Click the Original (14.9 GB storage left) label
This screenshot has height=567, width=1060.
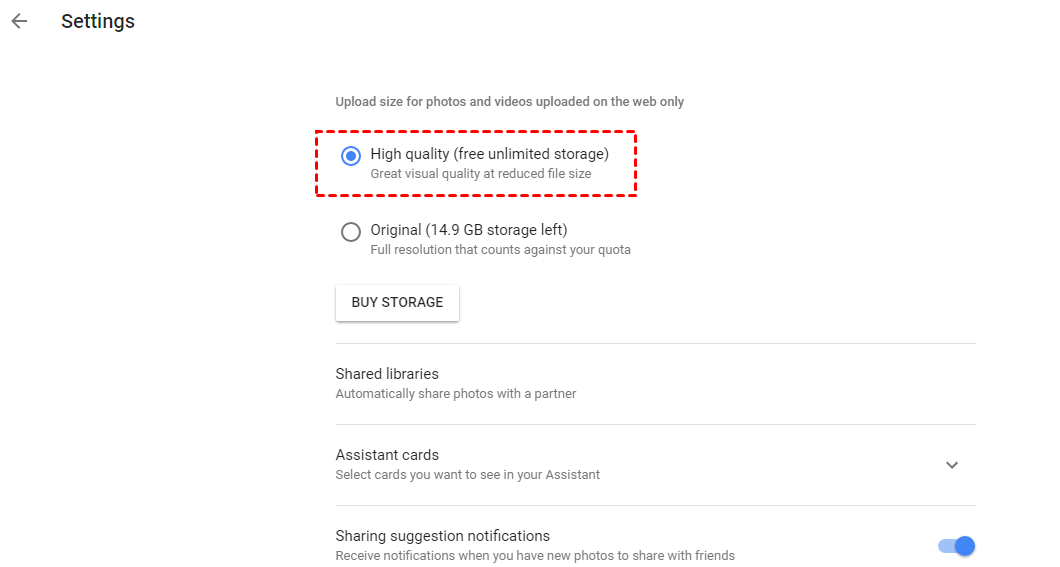pos(468,230)
